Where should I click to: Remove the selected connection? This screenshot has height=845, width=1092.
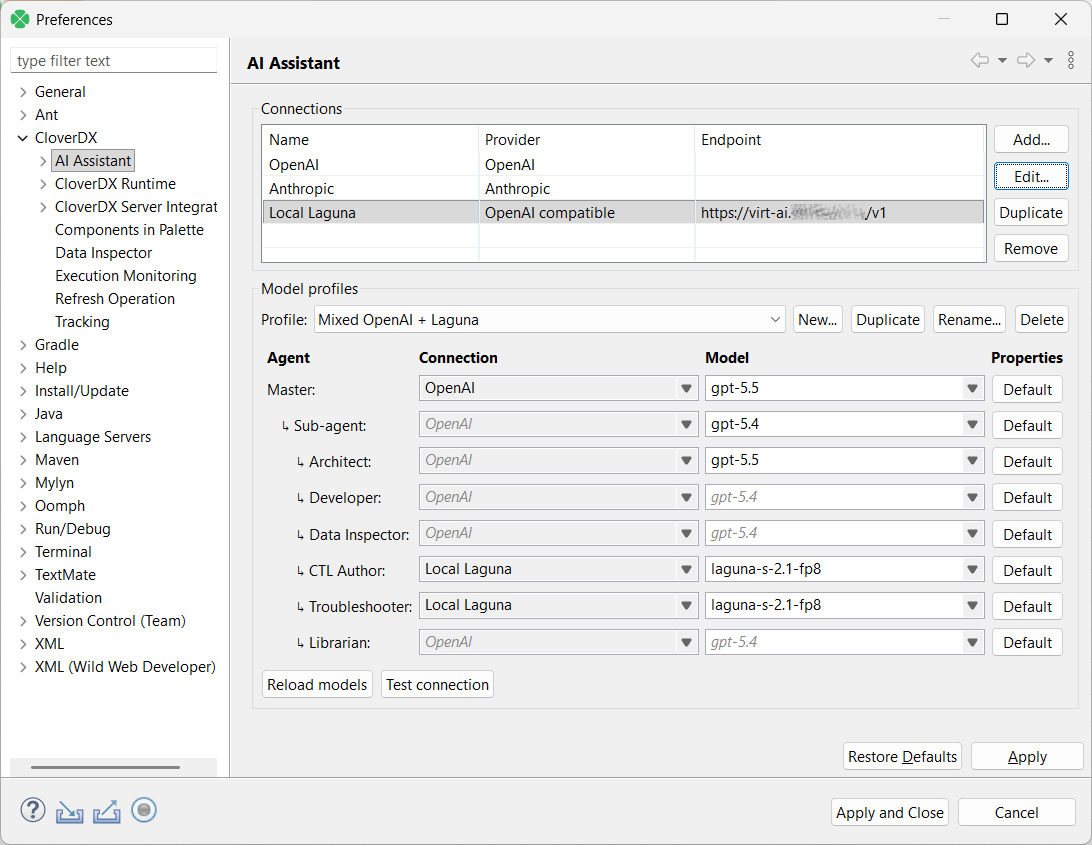pyautogui.click(x=1031, y=249)
